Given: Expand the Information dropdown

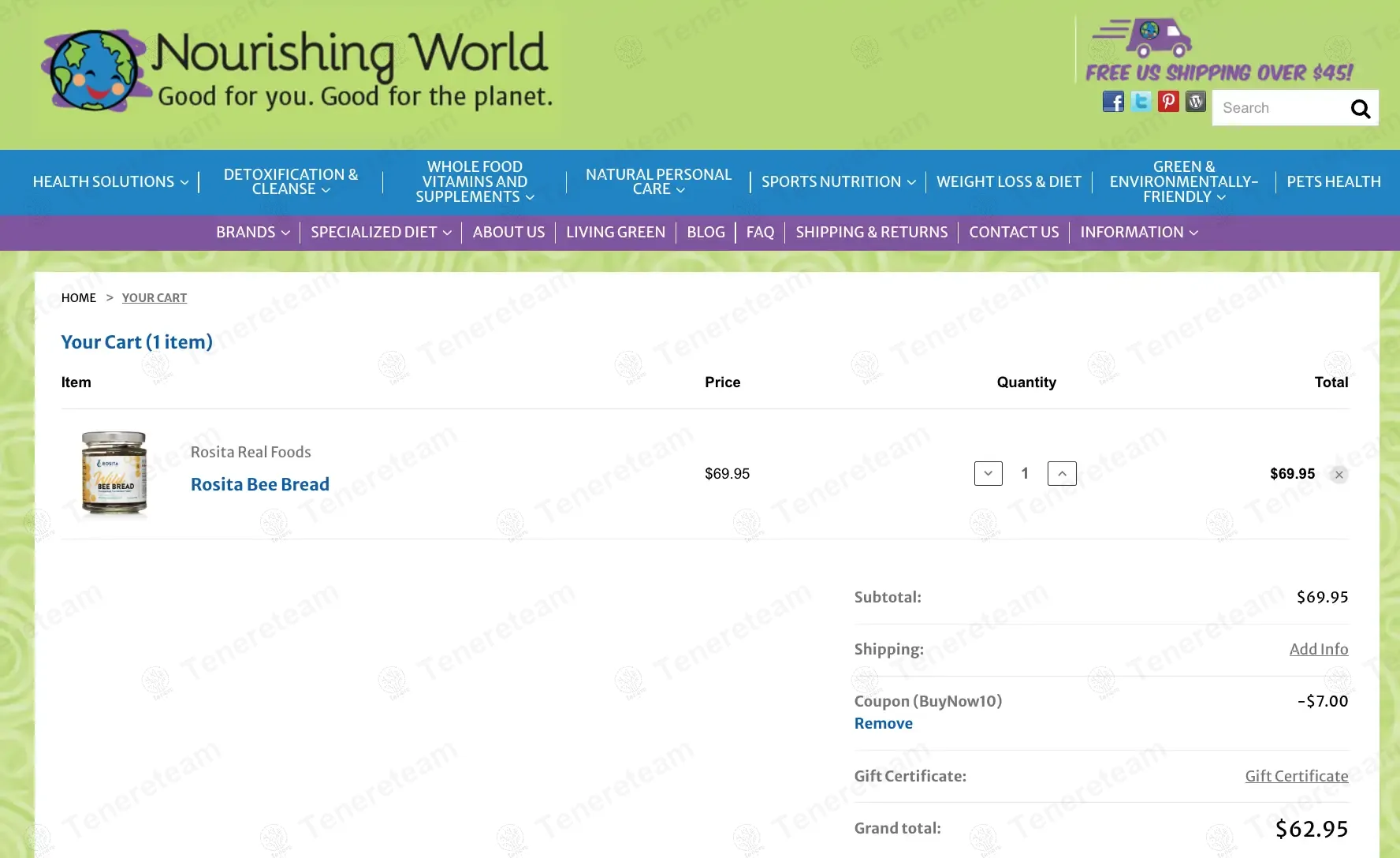Looking at the screenshot, I should [1139, 232].
